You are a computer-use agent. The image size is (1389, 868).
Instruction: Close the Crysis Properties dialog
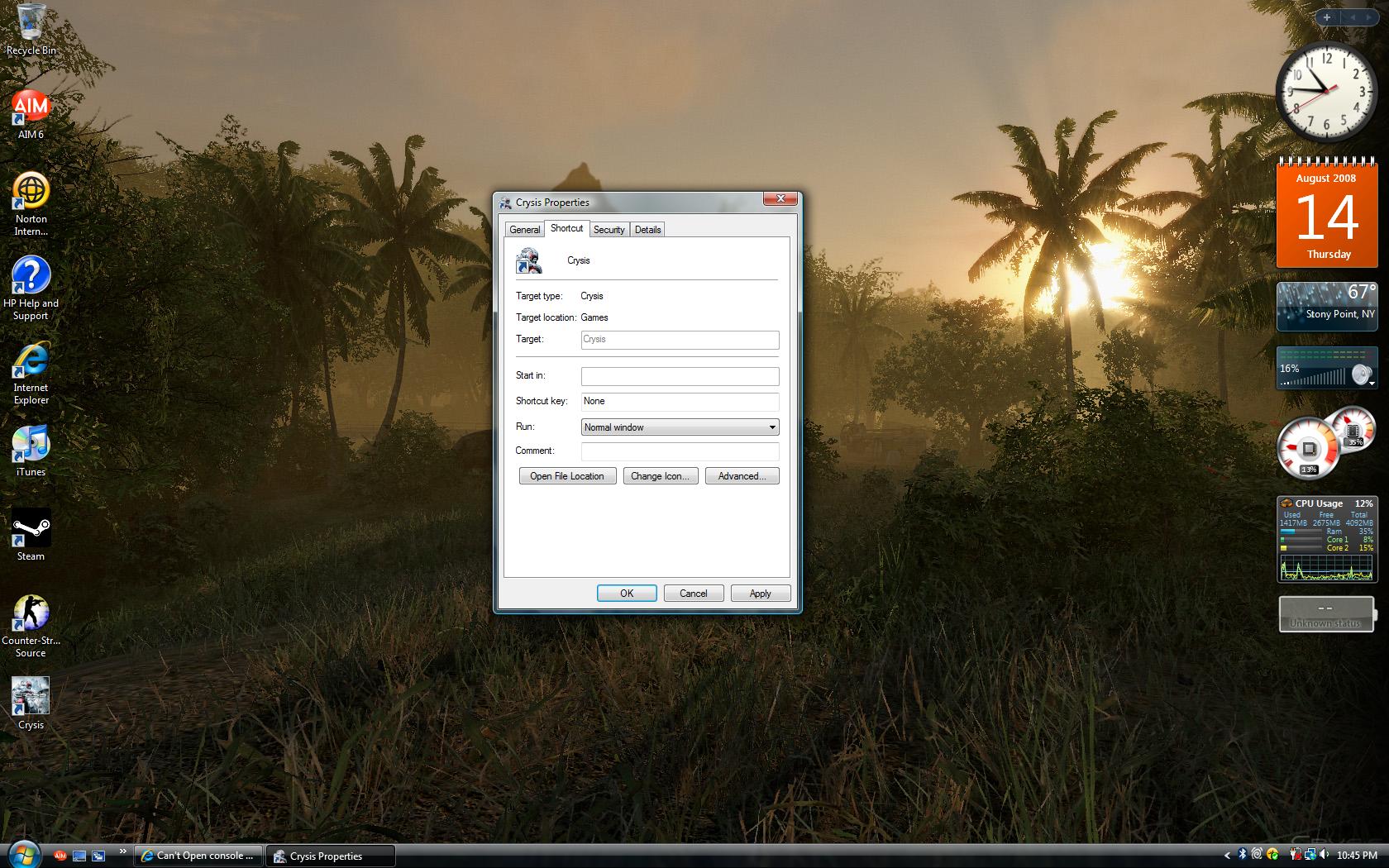click(x=780, y=198)
